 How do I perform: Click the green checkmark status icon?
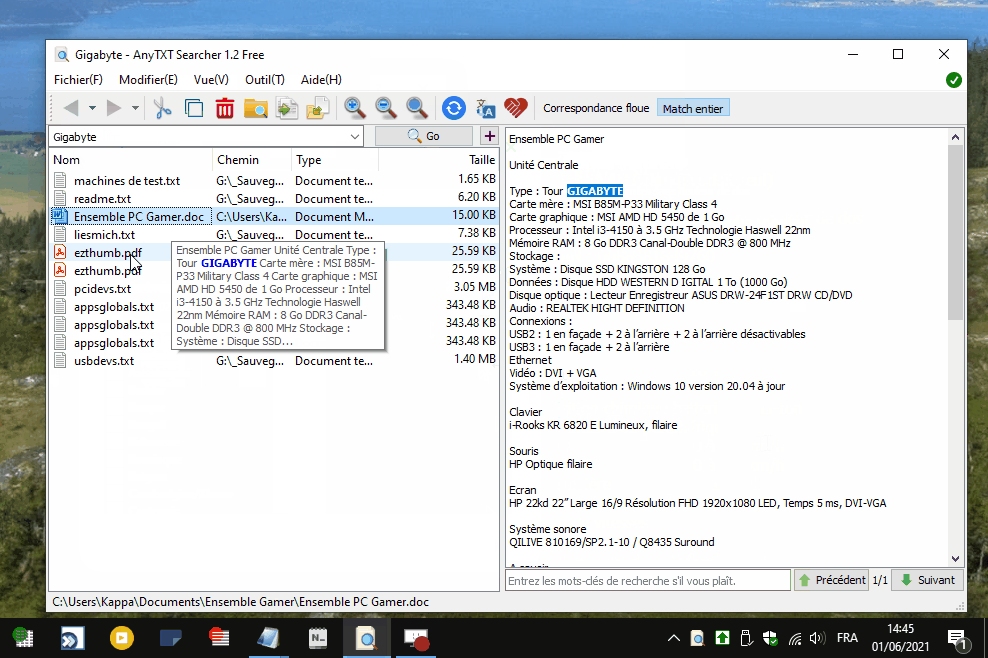click(953, 80)
